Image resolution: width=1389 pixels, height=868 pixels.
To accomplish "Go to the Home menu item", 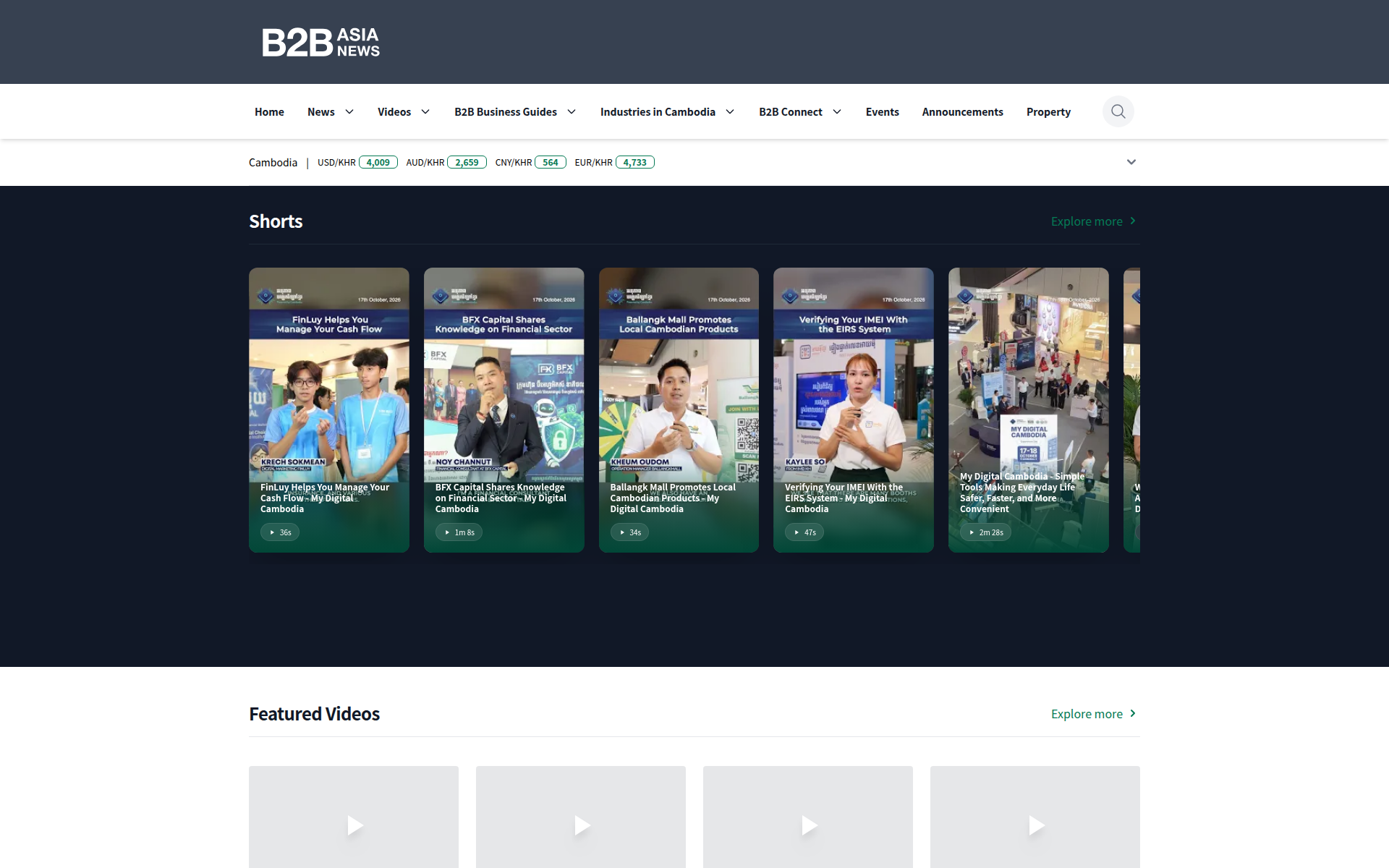I will click(269, 111).
